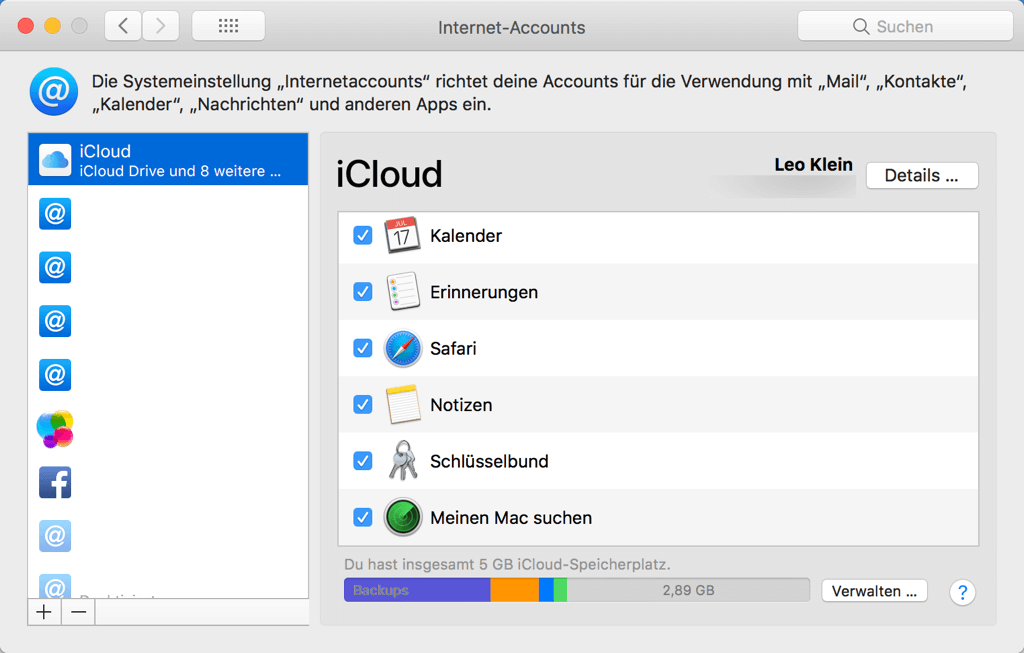Click the purple Backups storage segment
Screen dimensions: 1024x653
[417, 590]
